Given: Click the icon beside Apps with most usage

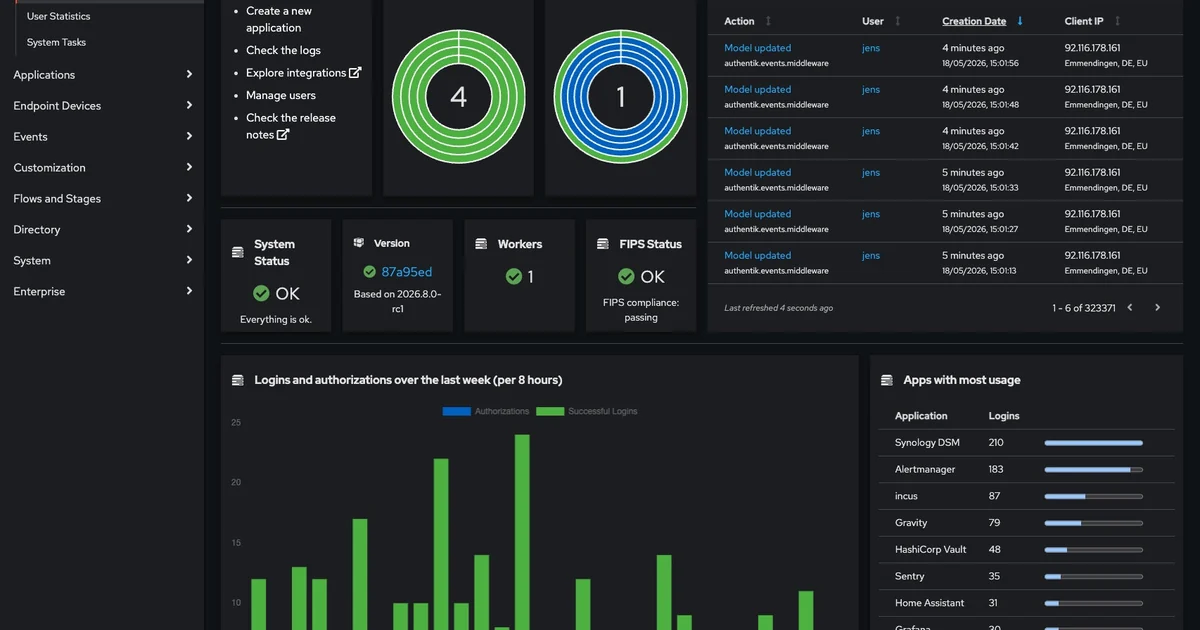Looking at the screenshot, I should pos(887,380).
